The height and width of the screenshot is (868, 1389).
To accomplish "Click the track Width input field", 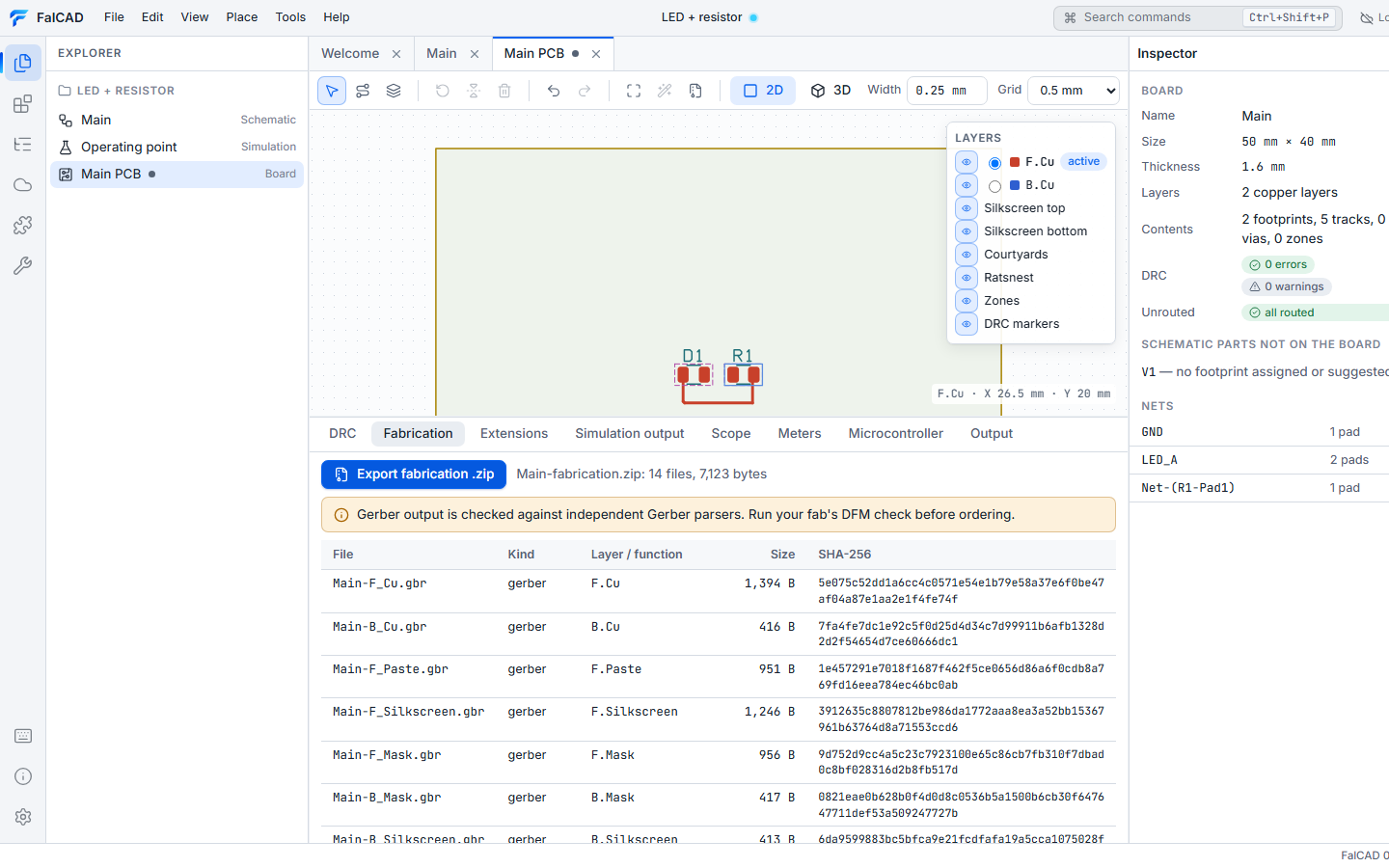I will pyautogui.click(x=946, y=91).
